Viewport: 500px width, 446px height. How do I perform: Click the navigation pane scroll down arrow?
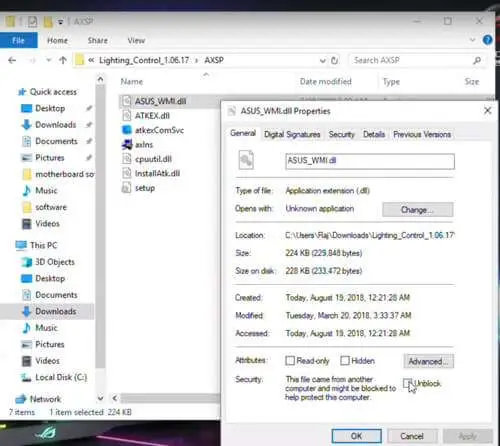[x=100, y=398]
